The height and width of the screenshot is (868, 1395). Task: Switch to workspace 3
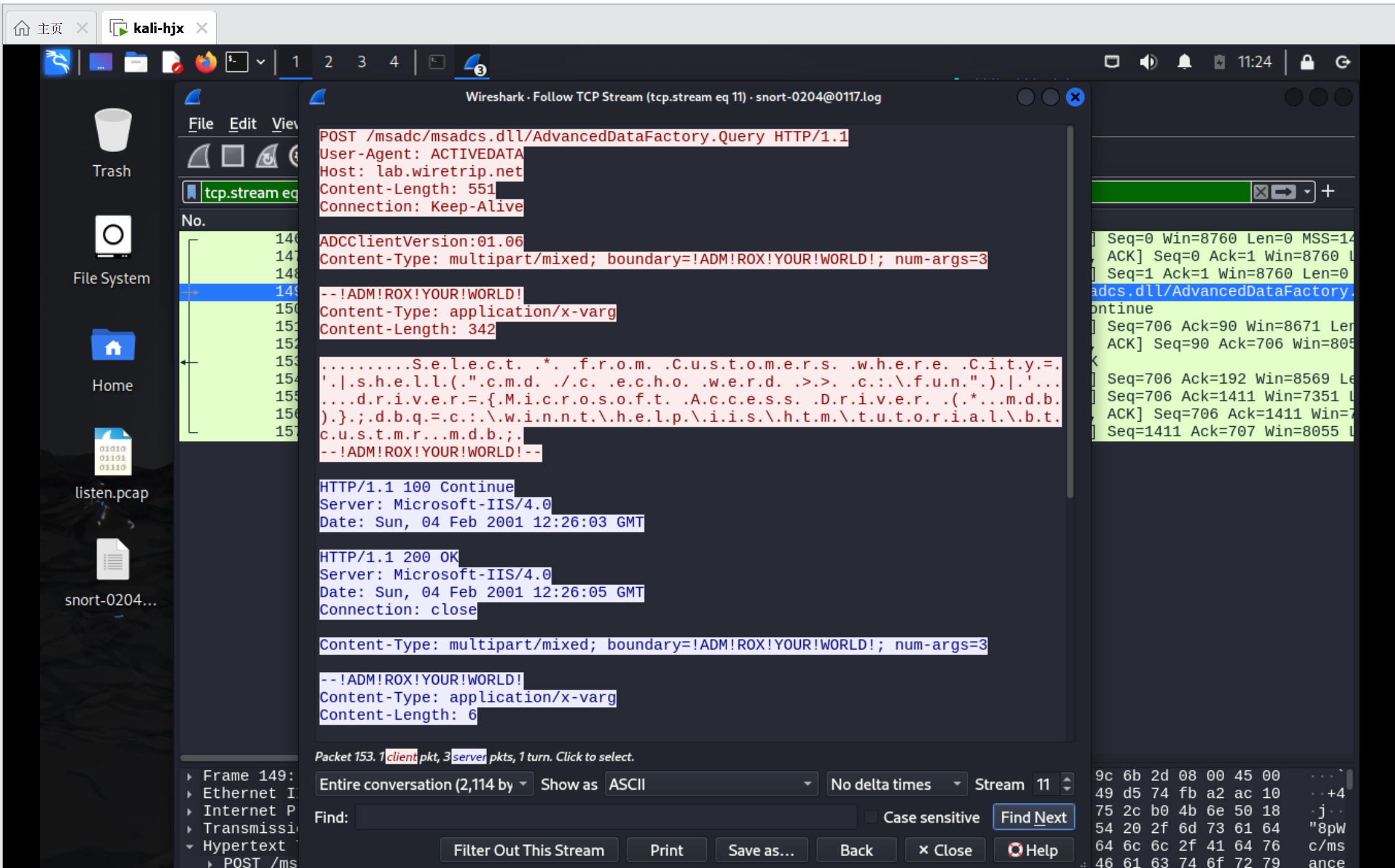click(x=361, y=62)
